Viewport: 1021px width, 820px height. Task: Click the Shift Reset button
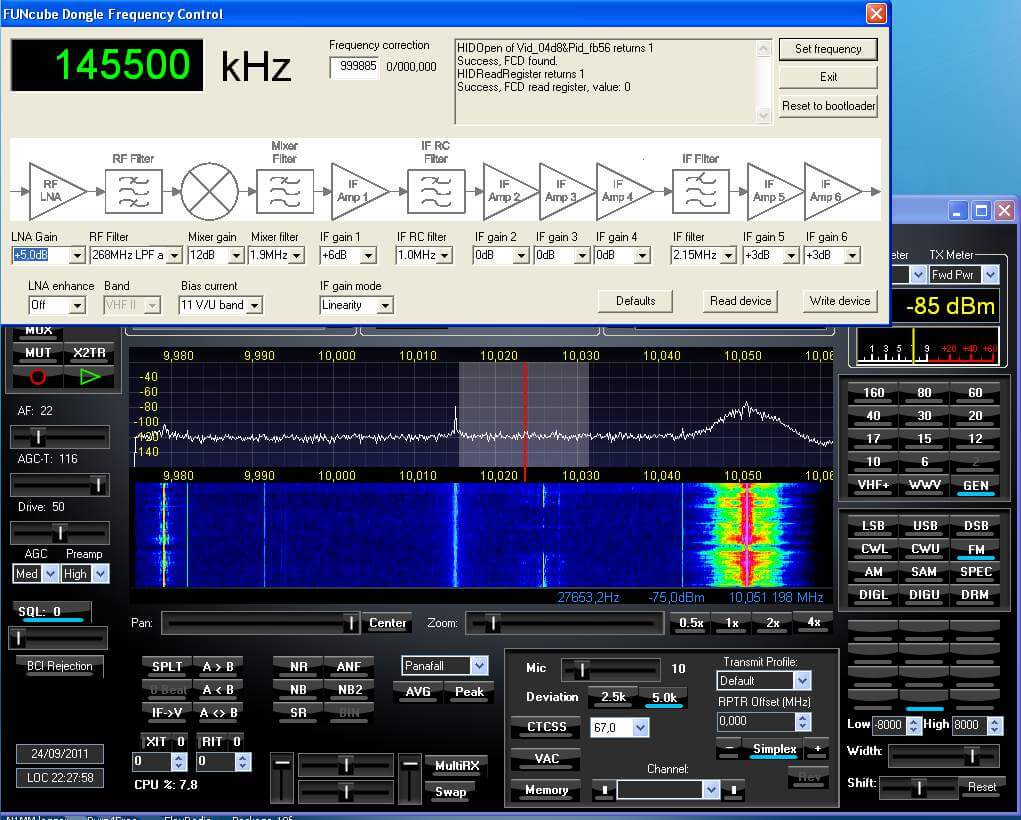click(981, 787)
